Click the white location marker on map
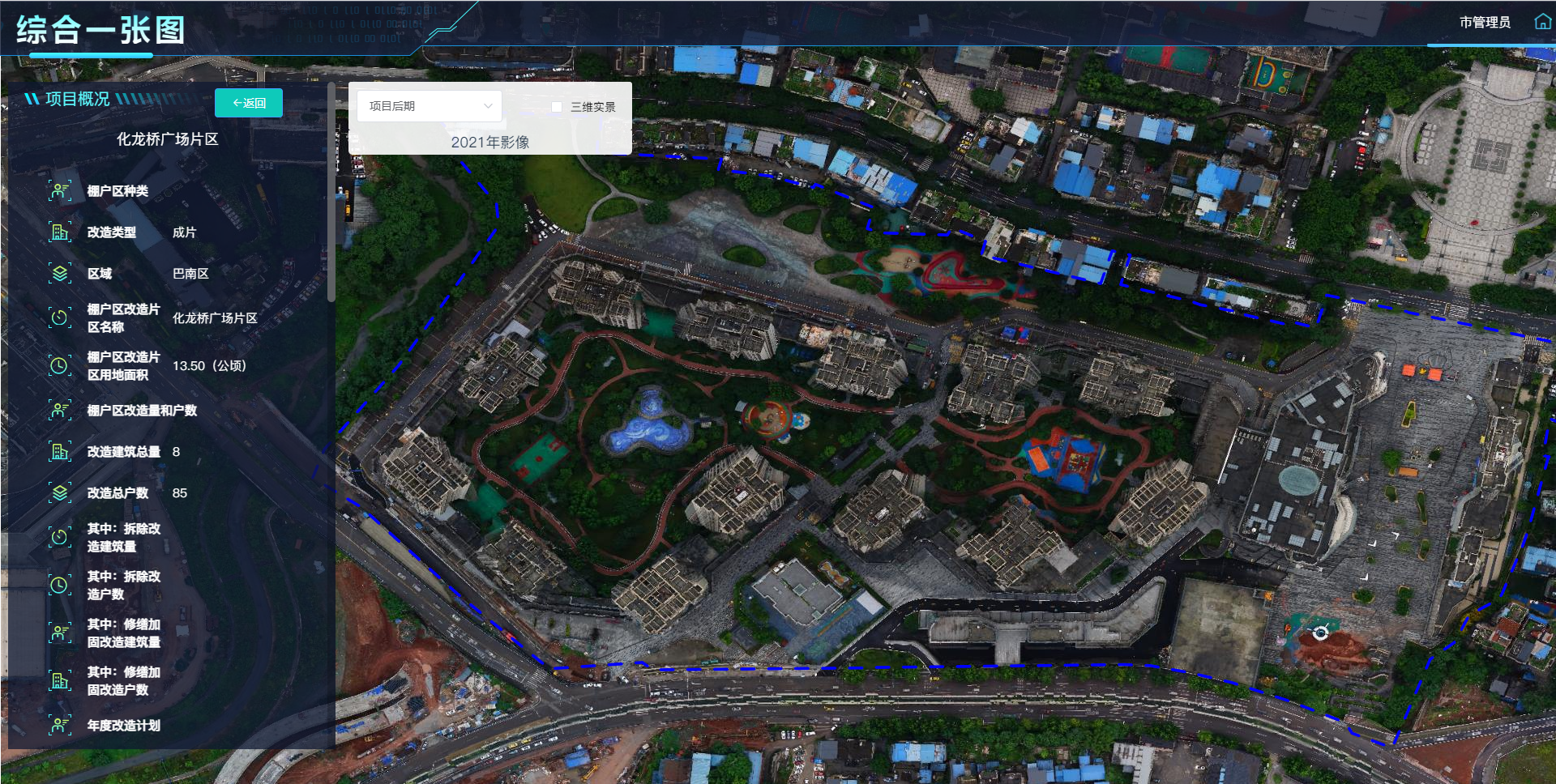The image size is (1556, 784). (x=1321, y=633)
